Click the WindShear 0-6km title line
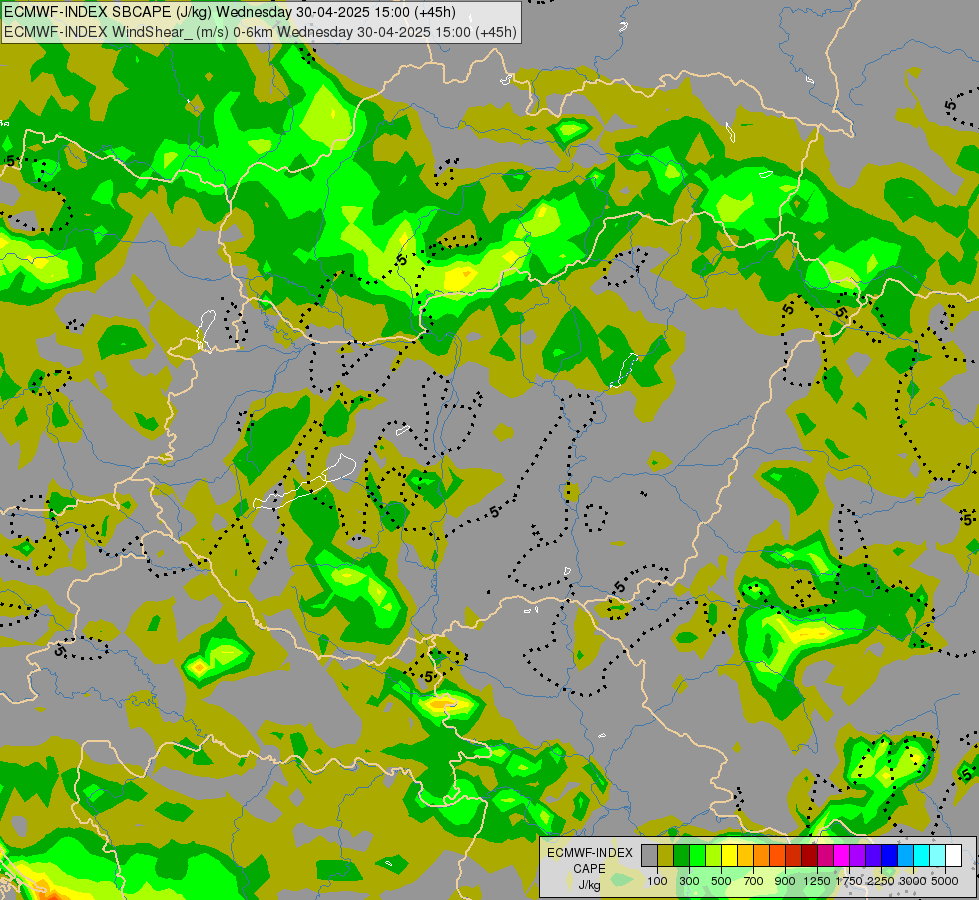The width and height of the screenshot is (979, 900). click(260, 32)
